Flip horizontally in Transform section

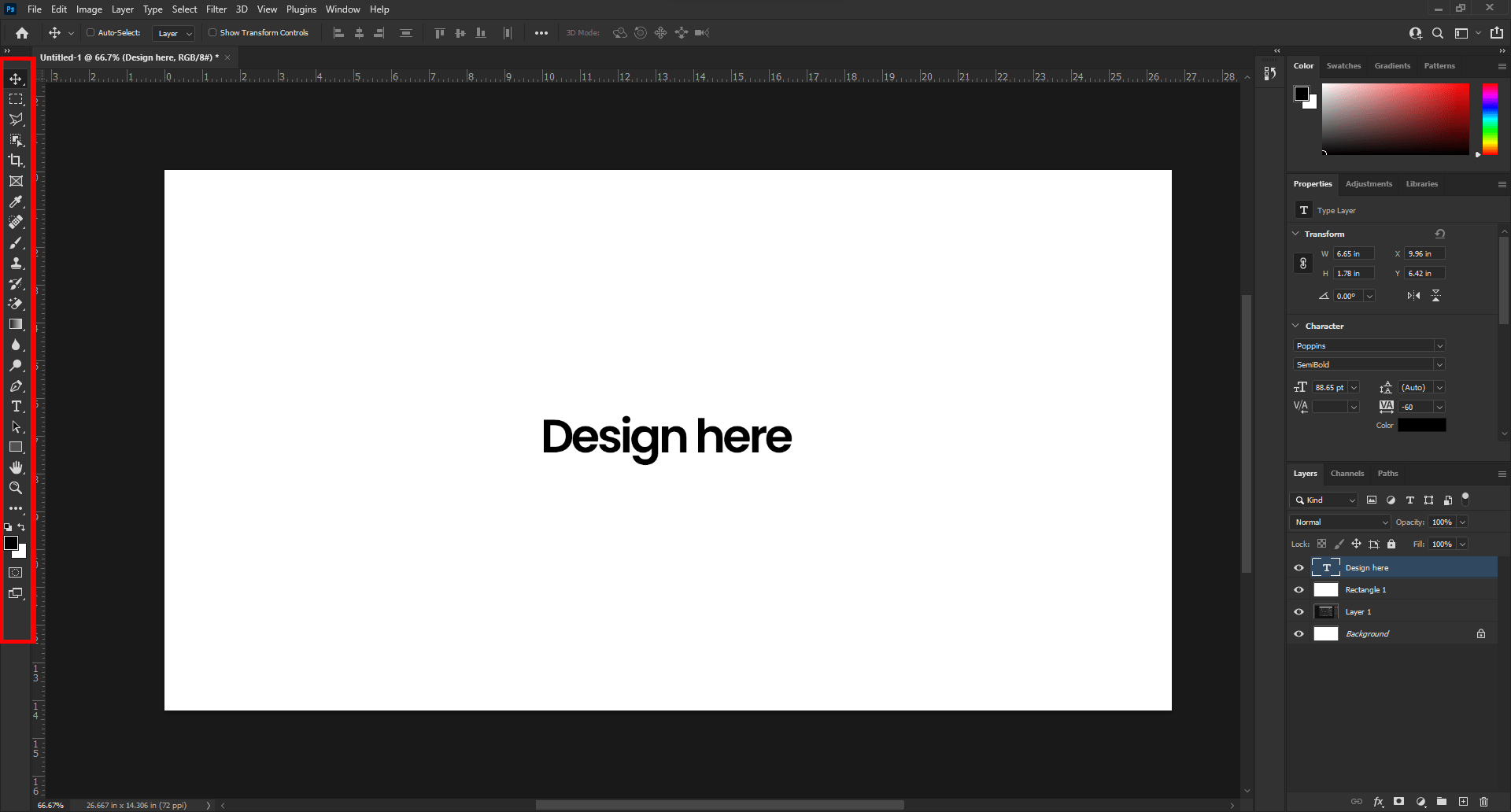[x=1414, y=296]
